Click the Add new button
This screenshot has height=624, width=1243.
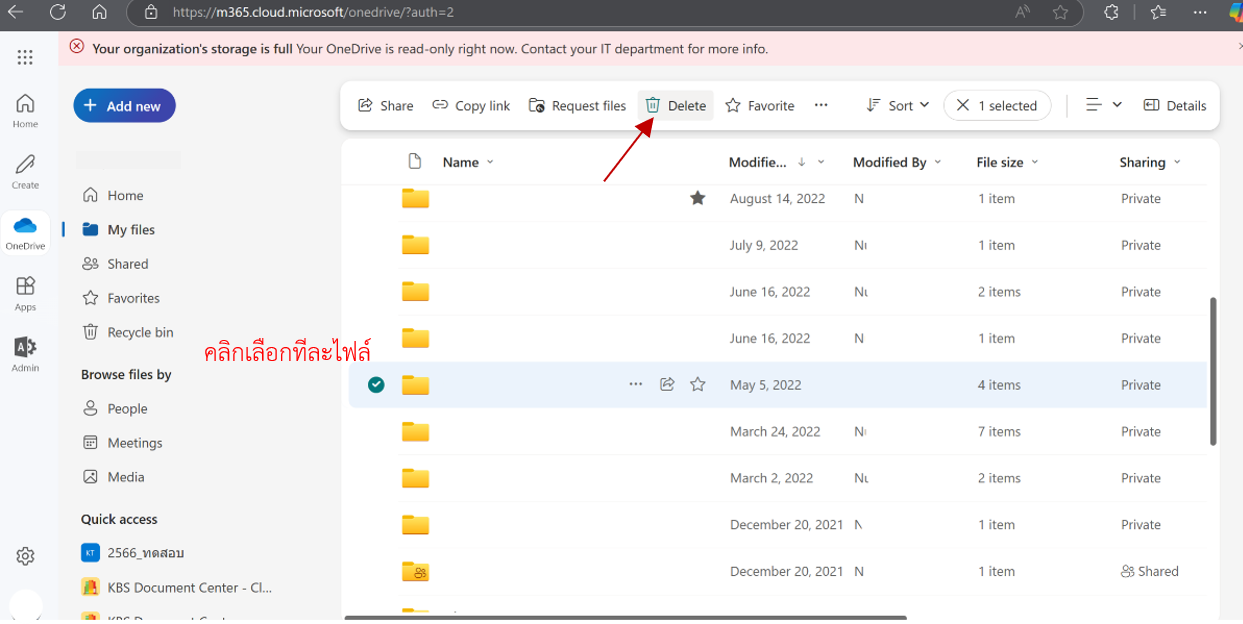(x=124, y=106)
